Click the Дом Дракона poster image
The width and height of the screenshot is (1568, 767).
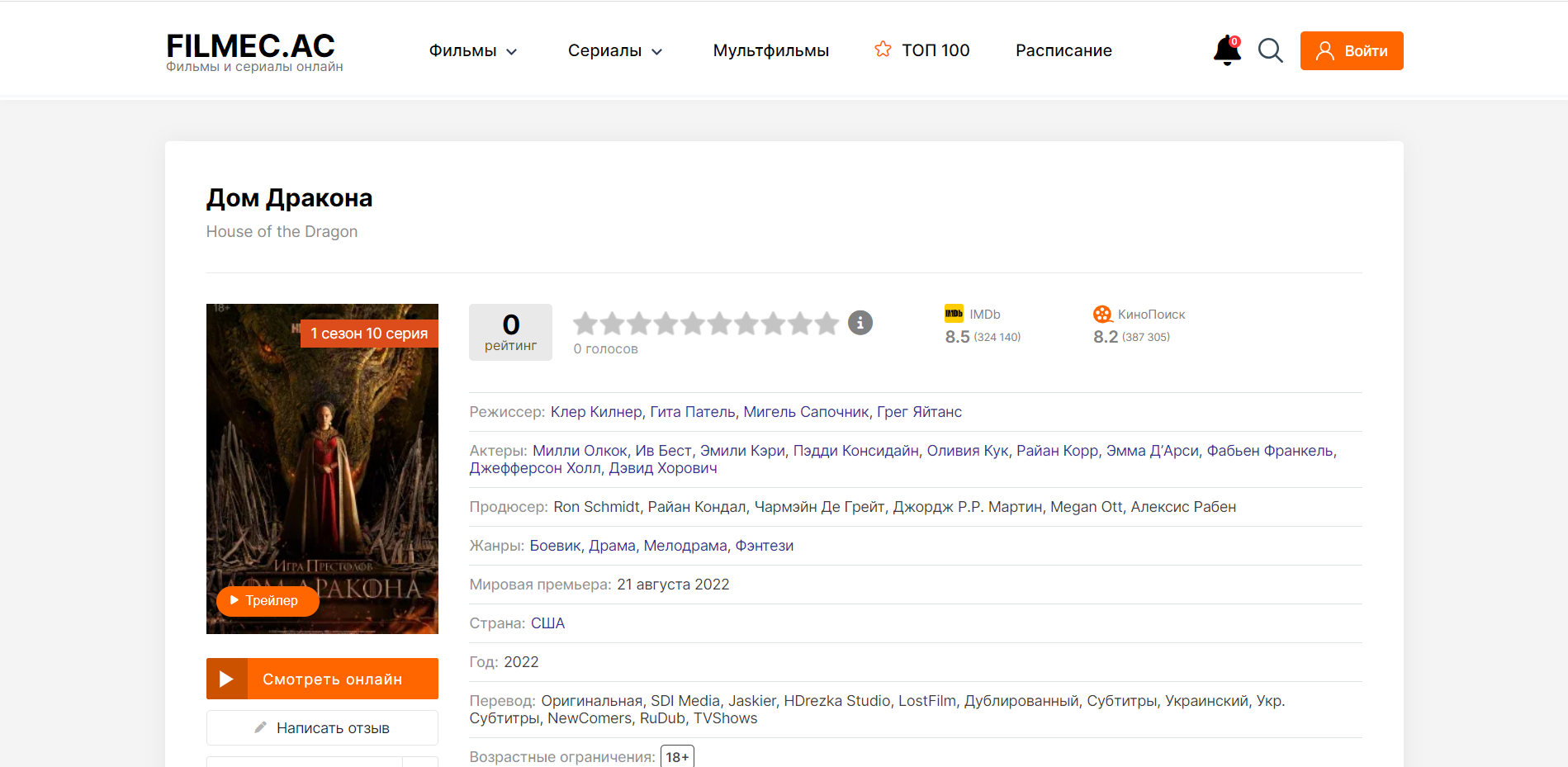[322, 469]
